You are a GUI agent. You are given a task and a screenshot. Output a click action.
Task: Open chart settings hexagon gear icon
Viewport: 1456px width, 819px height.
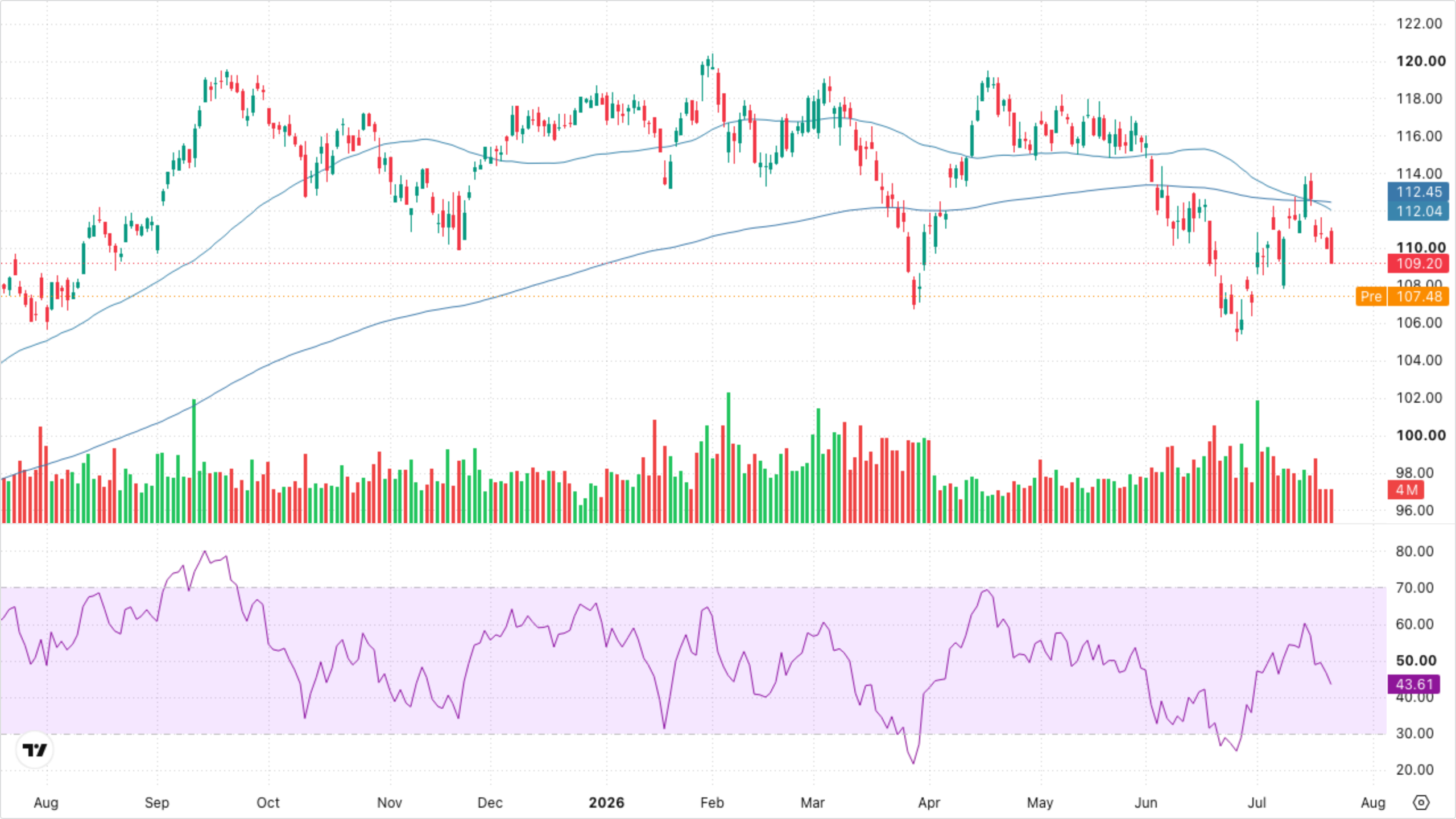1421,803
